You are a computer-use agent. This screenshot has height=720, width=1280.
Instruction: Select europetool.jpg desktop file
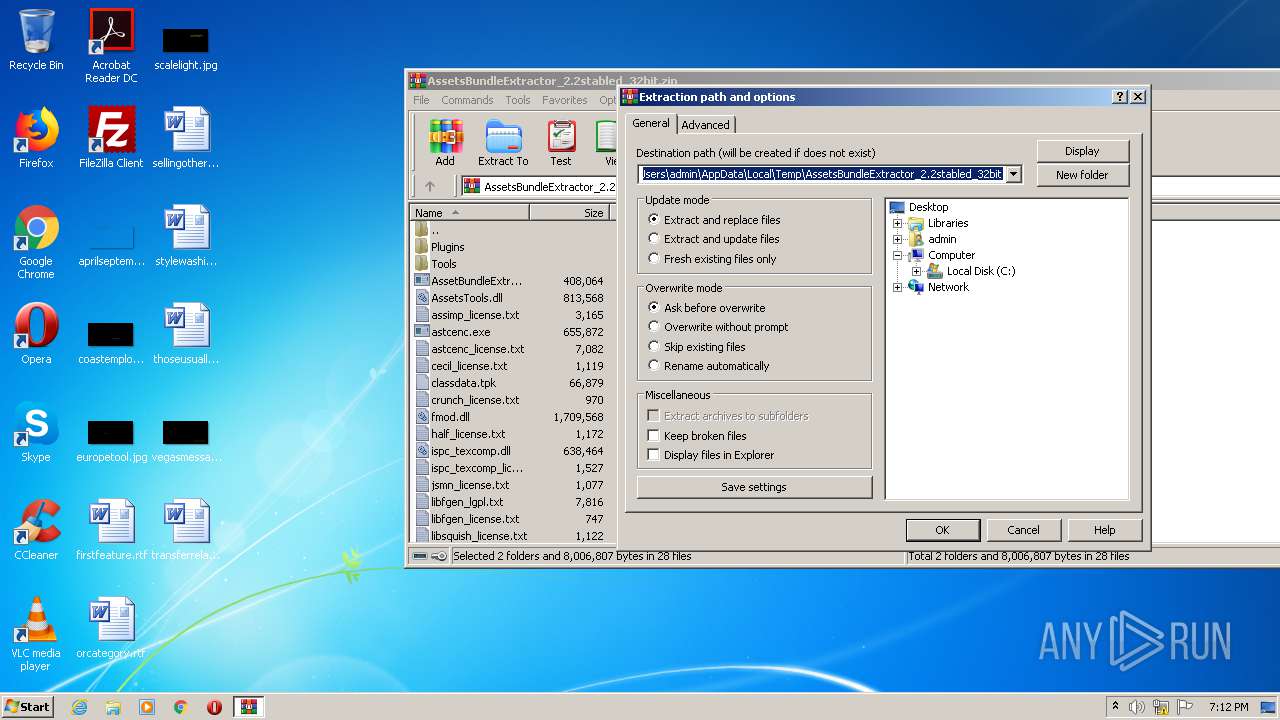tap(111, 438)
